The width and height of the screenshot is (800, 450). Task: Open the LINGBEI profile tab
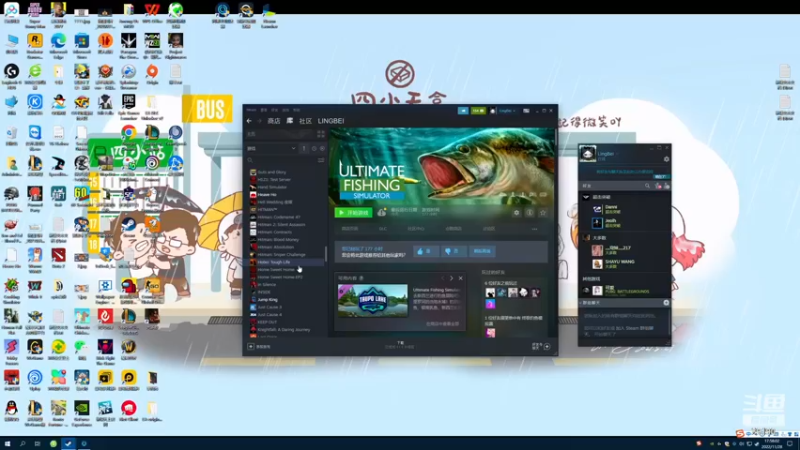[331, 121]
